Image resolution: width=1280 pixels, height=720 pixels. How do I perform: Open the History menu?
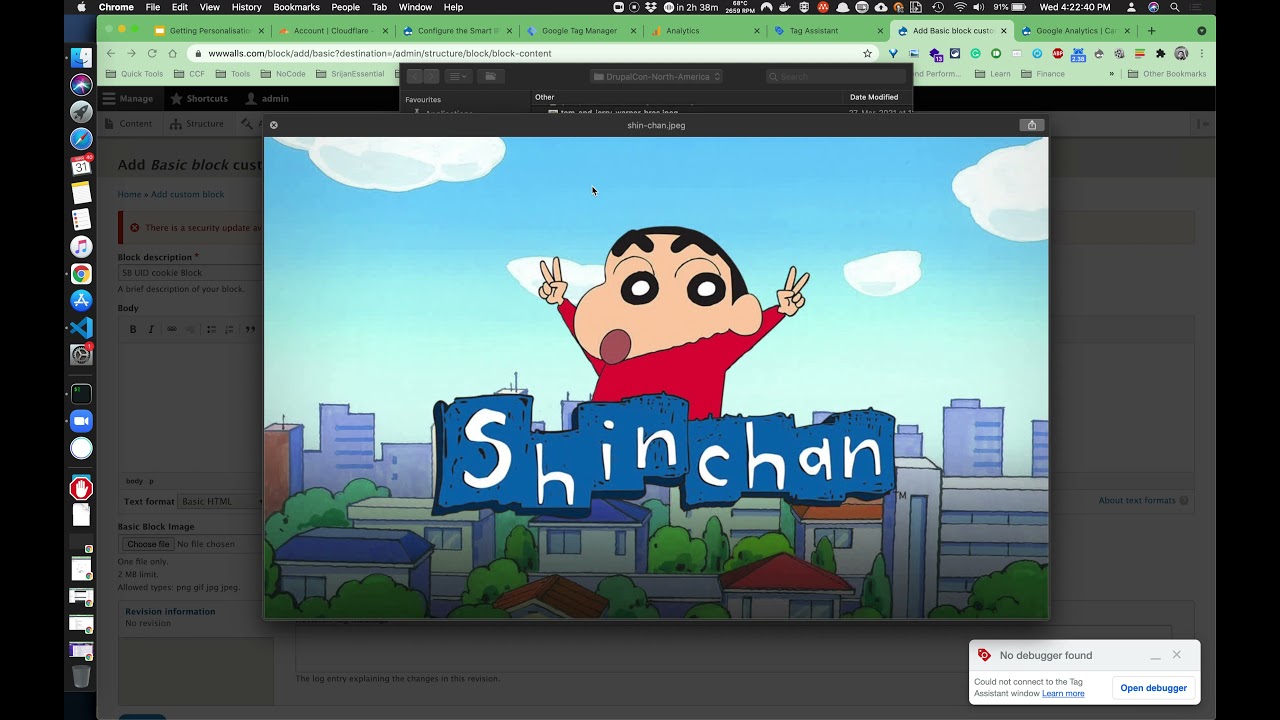(x=246, y=7)
